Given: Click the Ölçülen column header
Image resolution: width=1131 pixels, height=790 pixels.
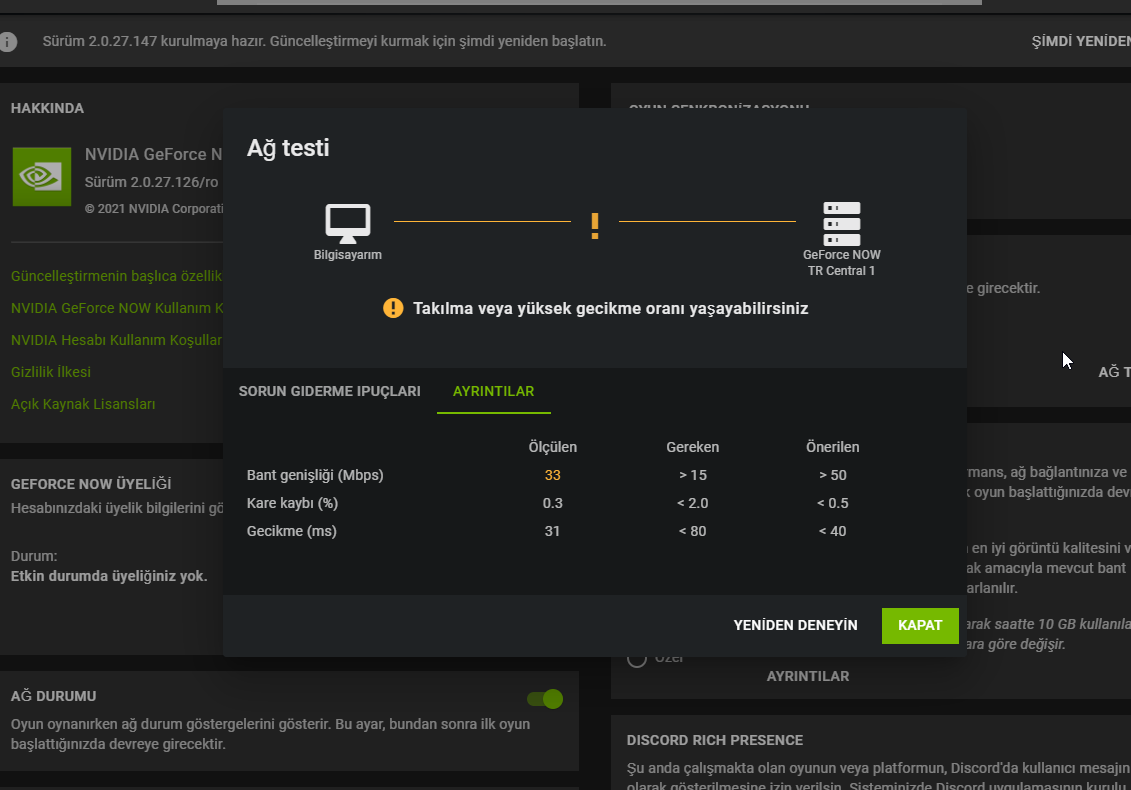Looking at the screenshot, I should tap(553, 447).
